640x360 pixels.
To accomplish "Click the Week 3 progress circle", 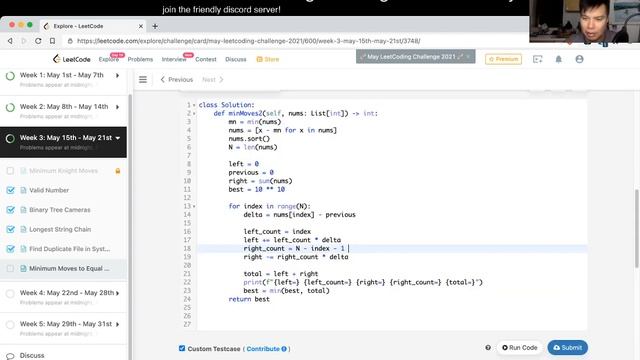I will (11, 139).
